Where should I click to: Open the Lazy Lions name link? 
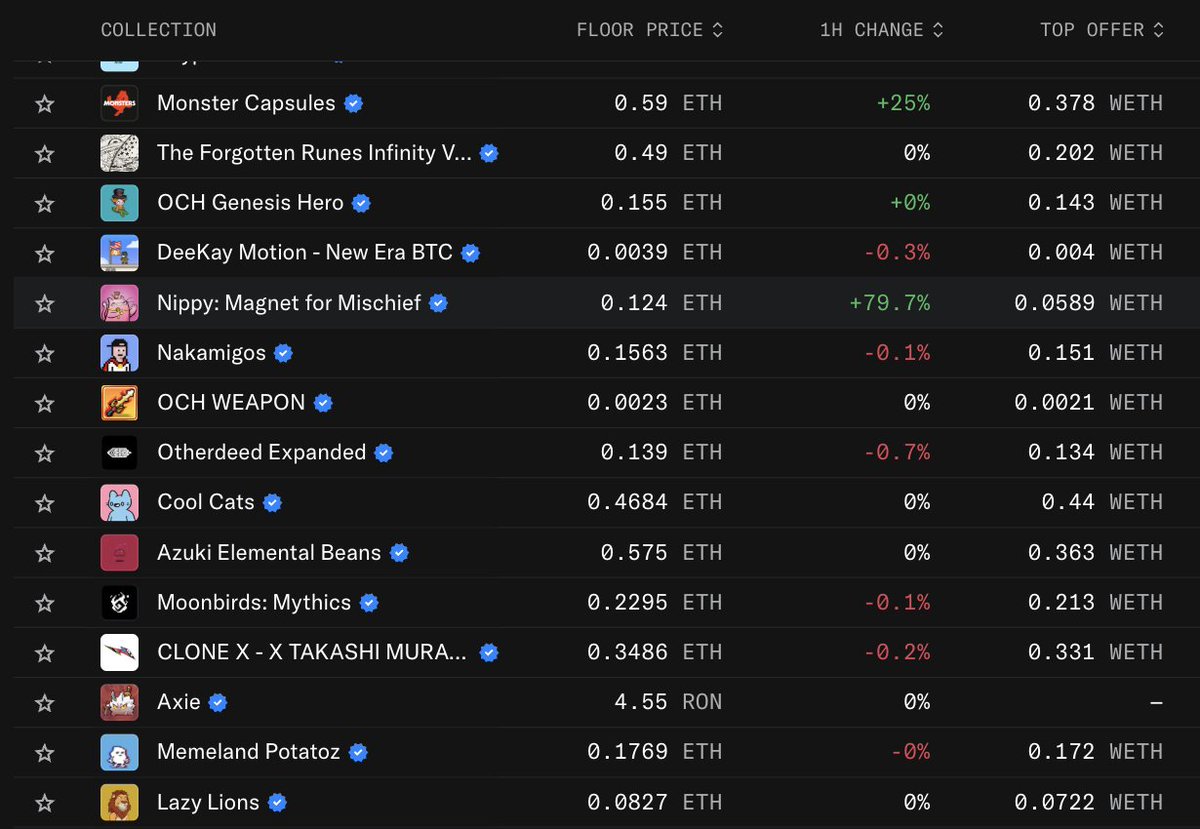click(208, 803)
